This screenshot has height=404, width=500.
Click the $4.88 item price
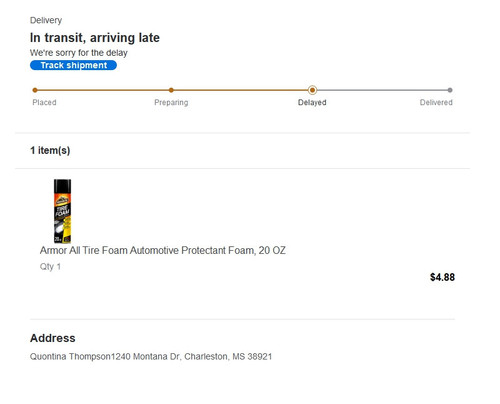point(442,277)
